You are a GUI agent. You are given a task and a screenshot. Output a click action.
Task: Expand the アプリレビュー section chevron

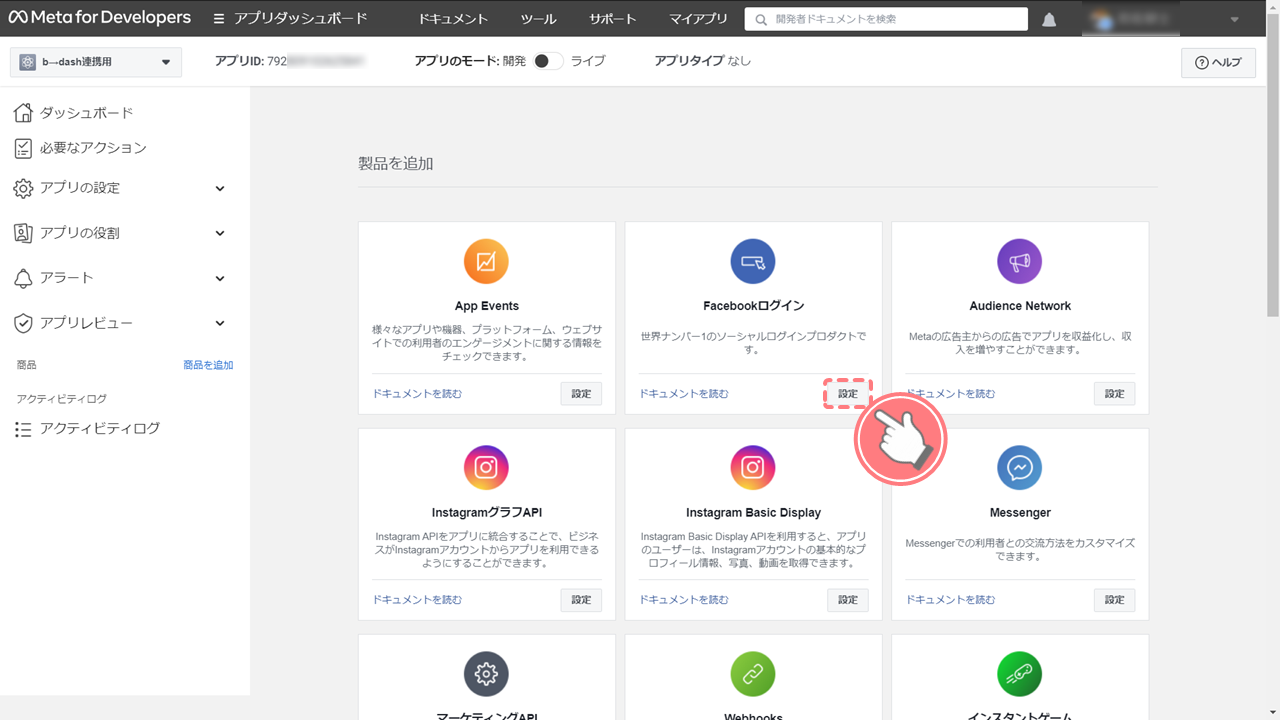[220, 323]
